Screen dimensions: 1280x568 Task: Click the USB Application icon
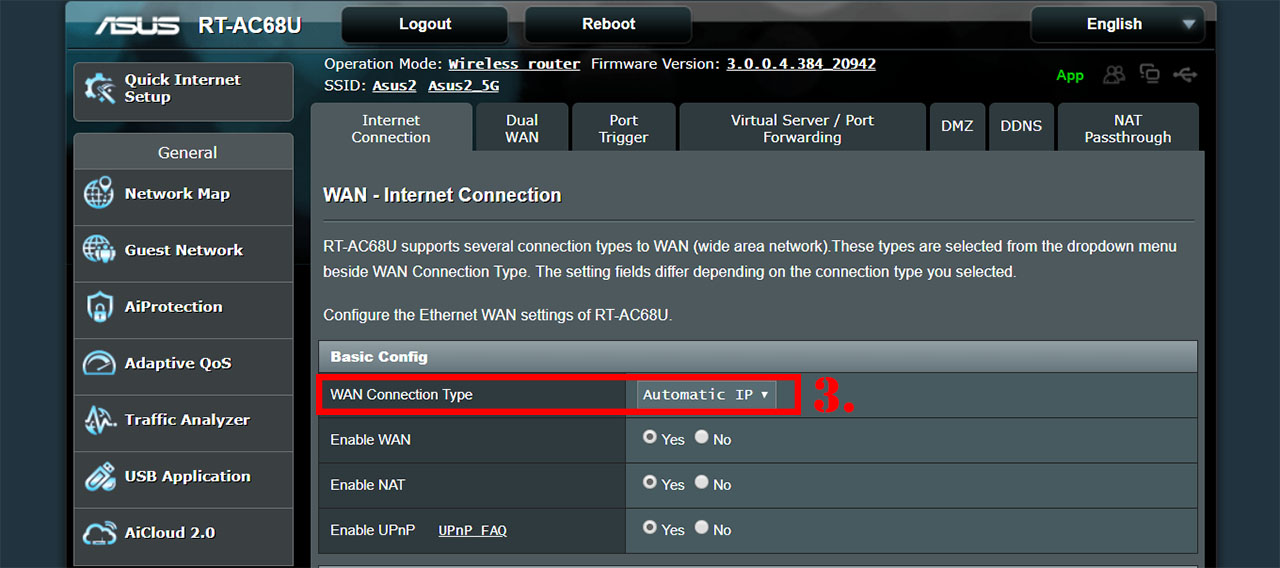coord(99,476)
